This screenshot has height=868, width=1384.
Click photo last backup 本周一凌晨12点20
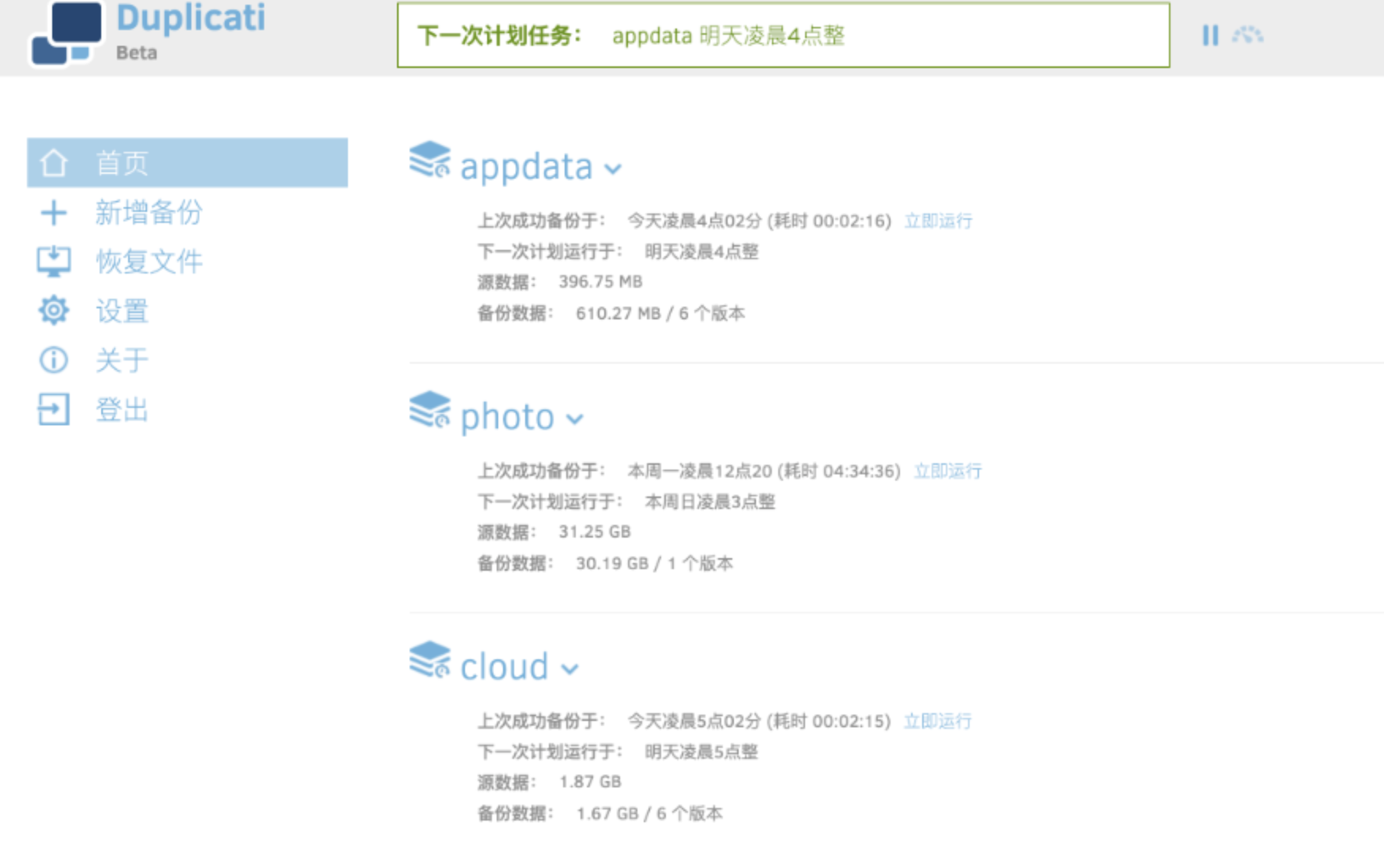coord(699,471)
